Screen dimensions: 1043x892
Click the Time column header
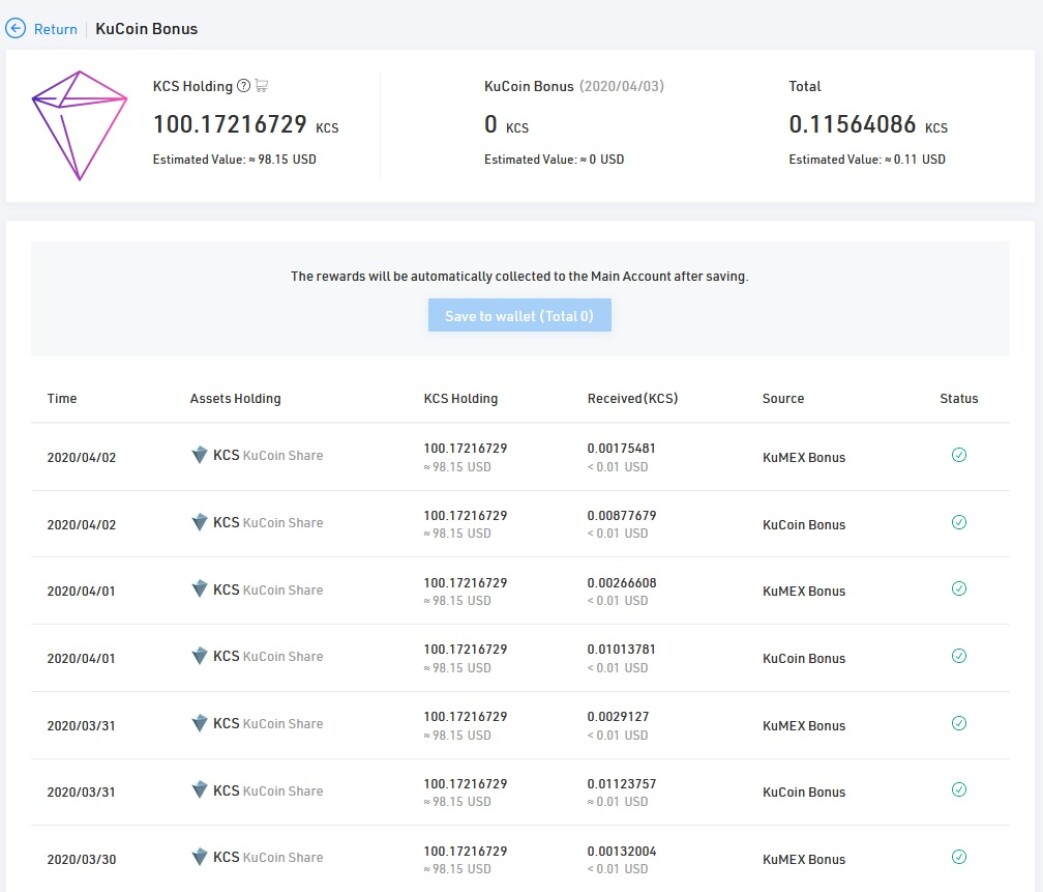click(62, 398)
